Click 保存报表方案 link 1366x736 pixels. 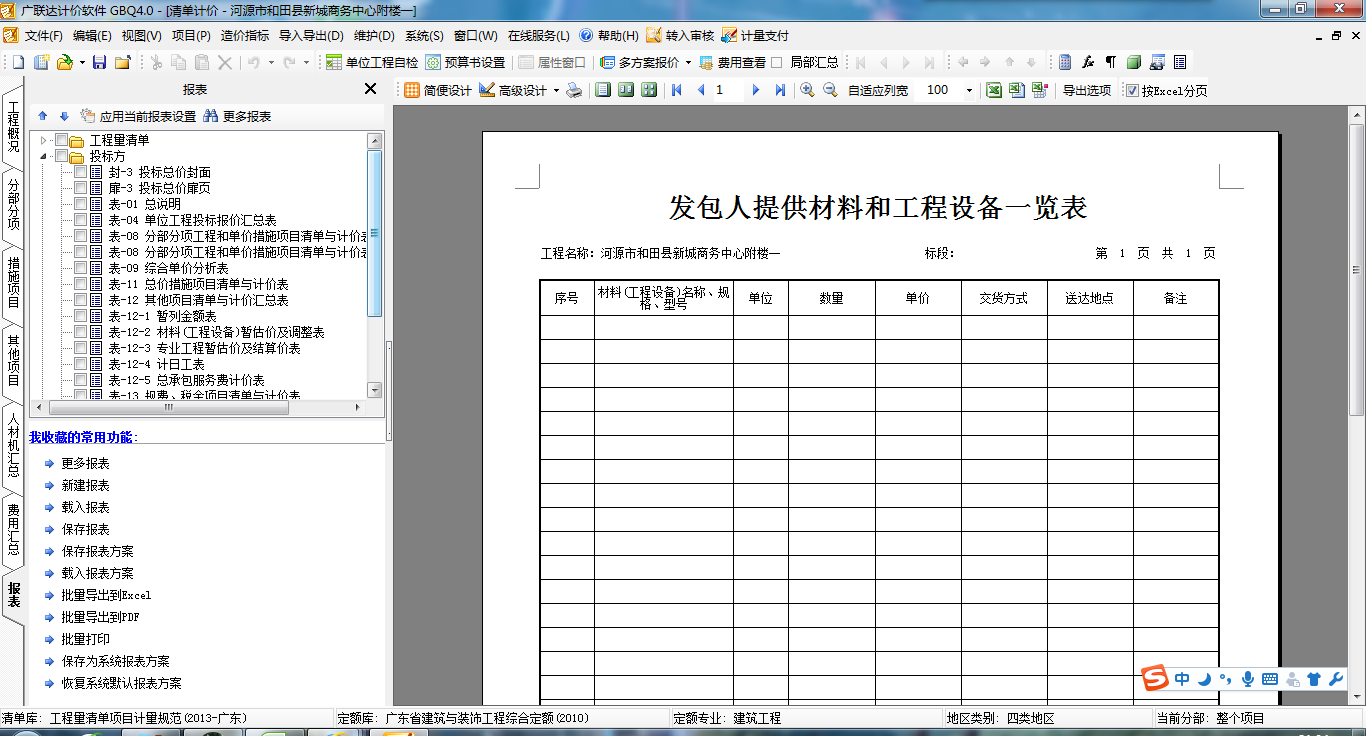pyautogui.click(x=97, y=551)
